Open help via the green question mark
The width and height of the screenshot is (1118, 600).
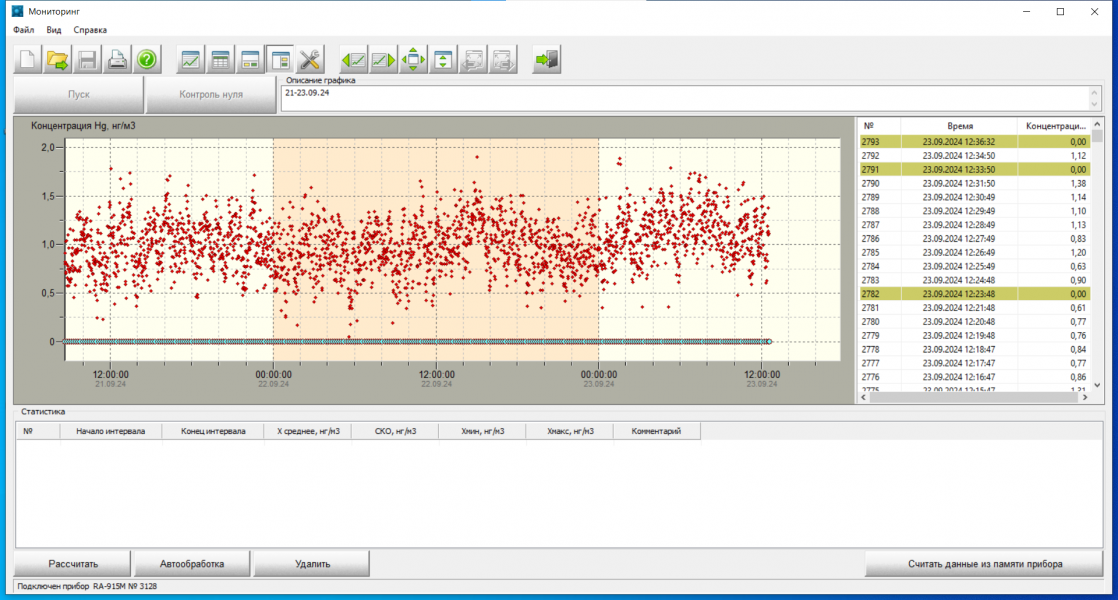click(147, 60)
